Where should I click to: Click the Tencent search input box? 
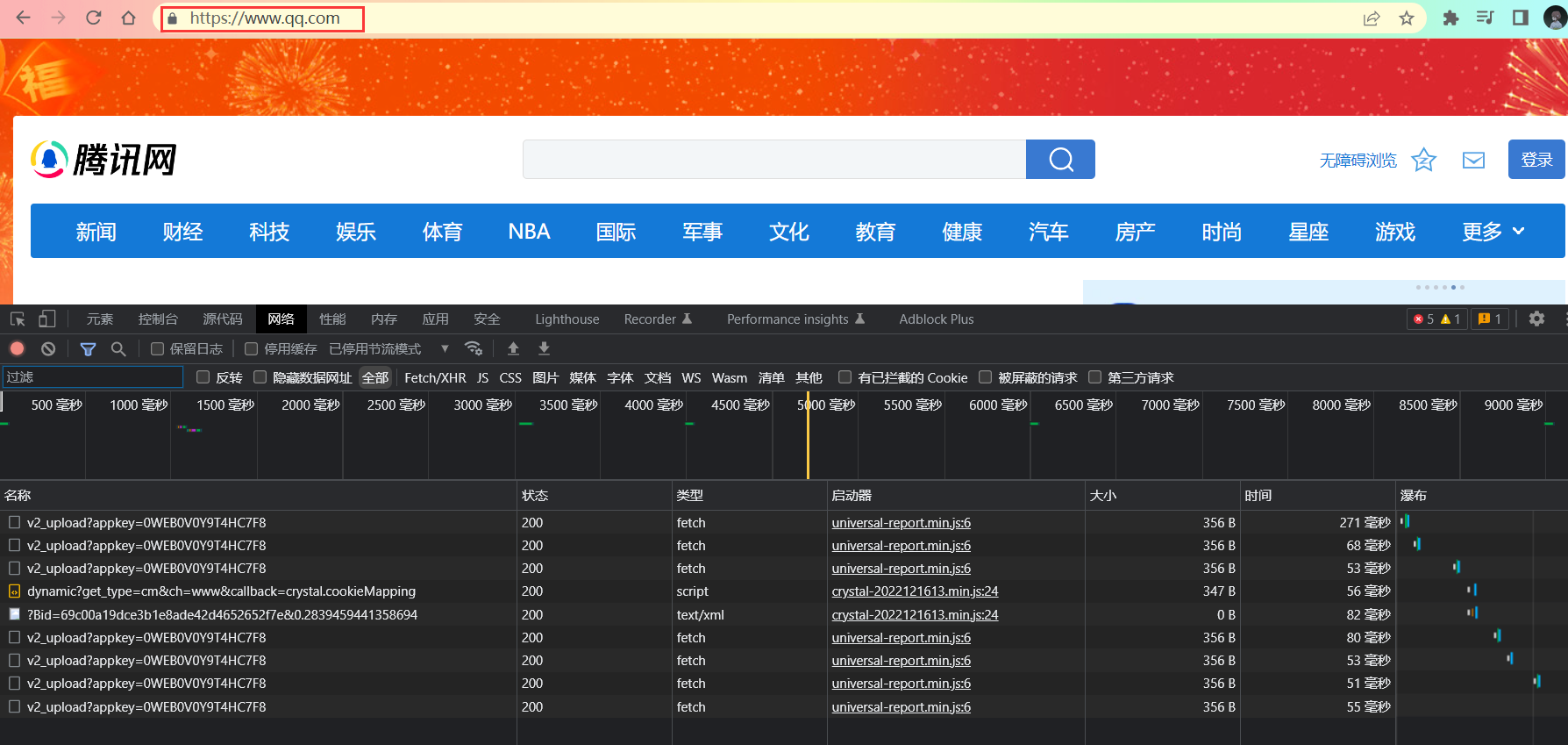pos(774,159)
